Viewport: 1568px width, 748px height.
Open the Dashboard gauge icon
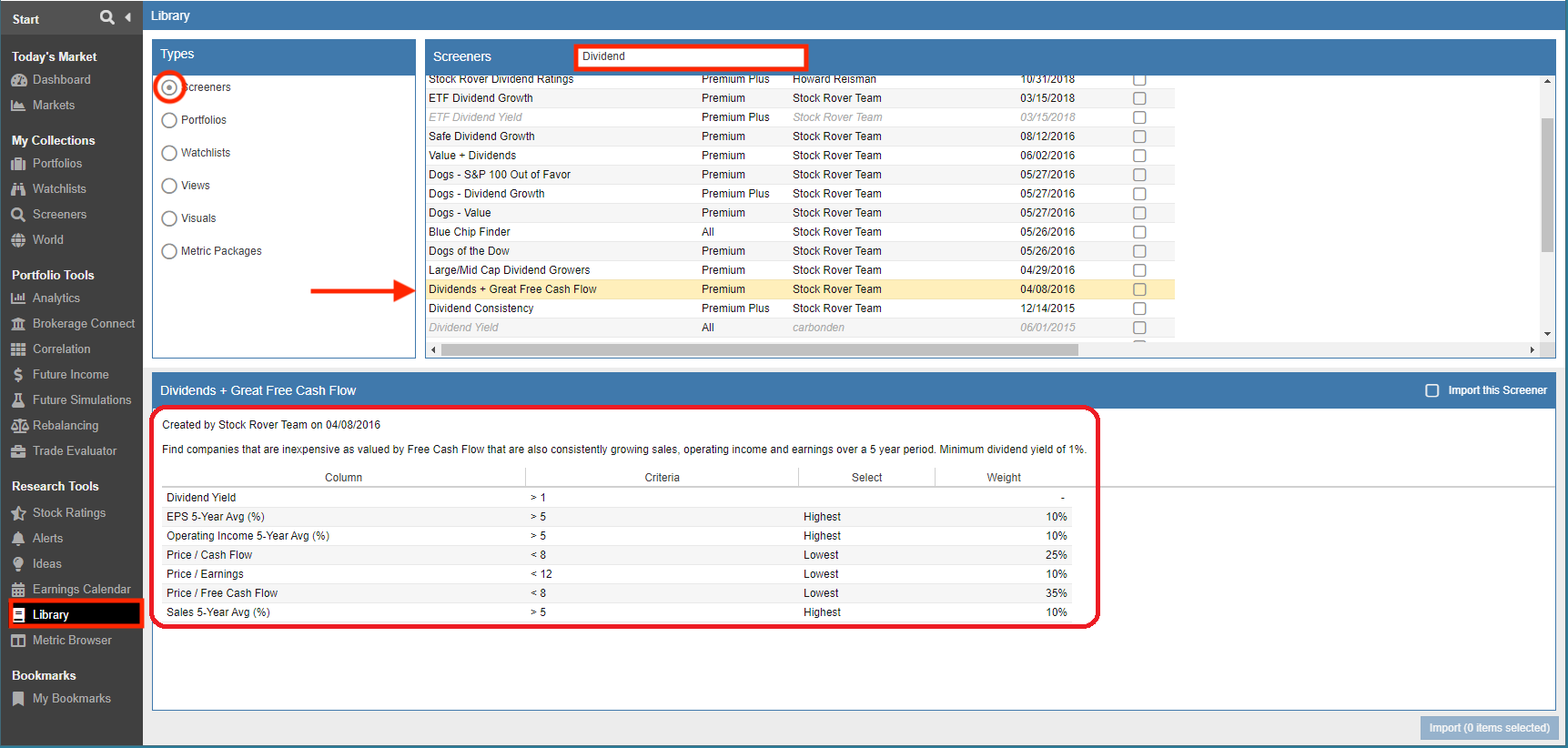point(18,80)
